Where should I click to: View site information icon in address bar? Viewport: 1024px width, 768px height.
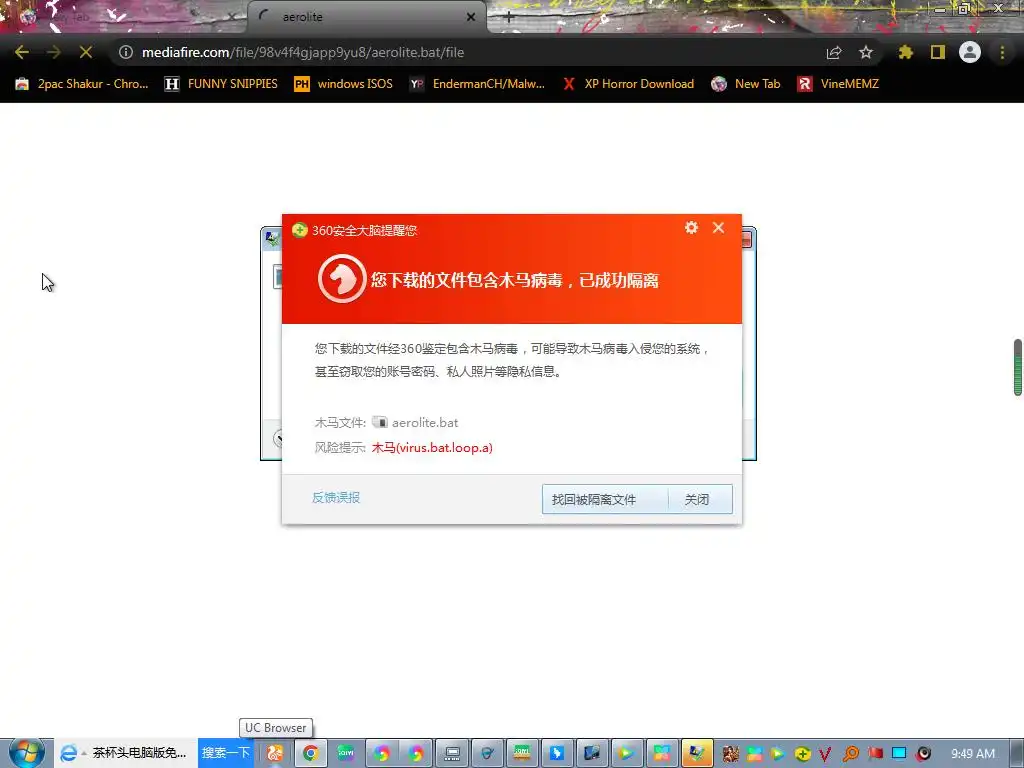point(126,52)
